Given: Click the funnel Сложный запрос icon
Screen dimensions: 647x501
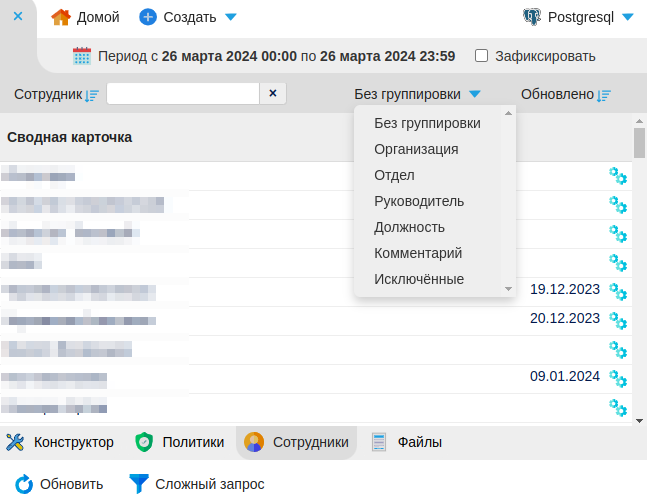Looking at the screenshot, I should coord(139,484).
